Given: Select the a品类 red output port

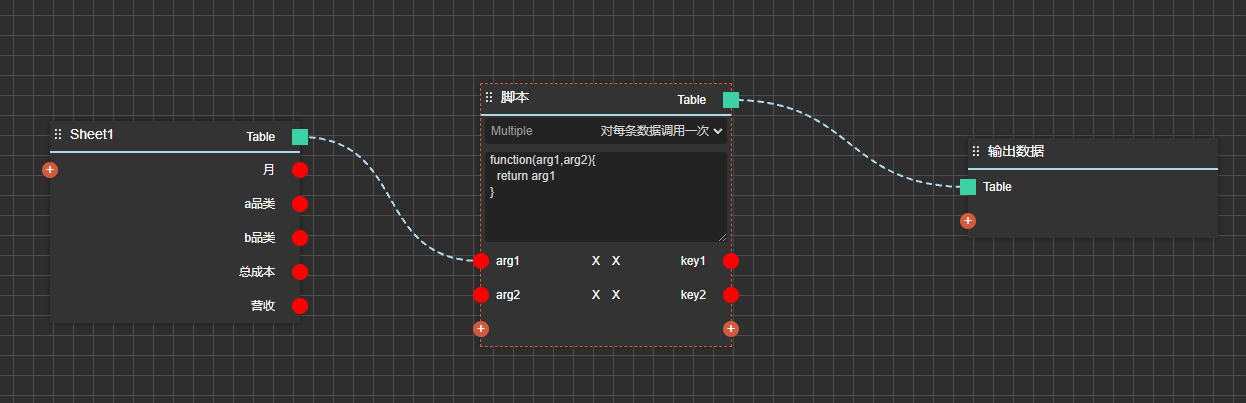Looking at the screenshot, I should [300, 204].
